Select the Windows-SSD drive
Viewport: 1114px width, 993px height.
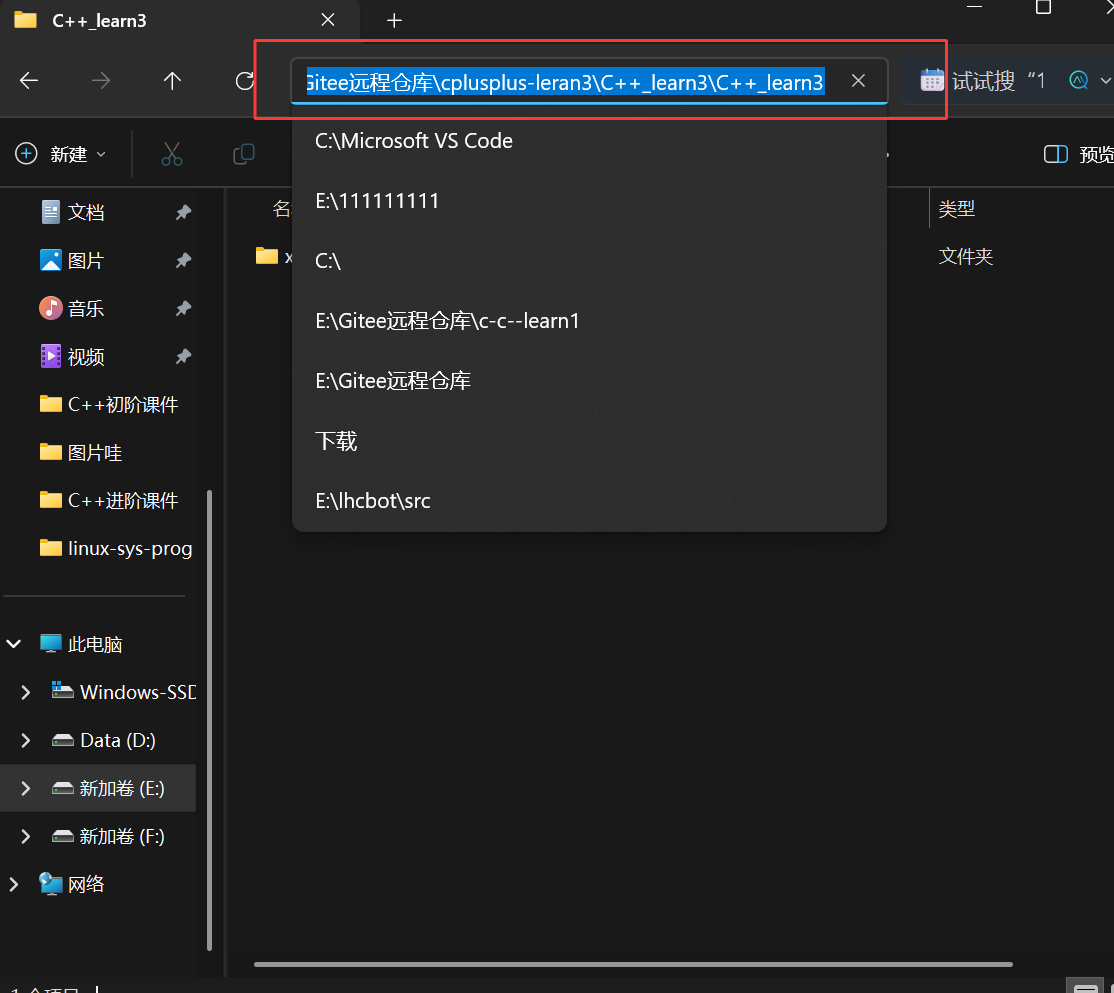(124, 692)
